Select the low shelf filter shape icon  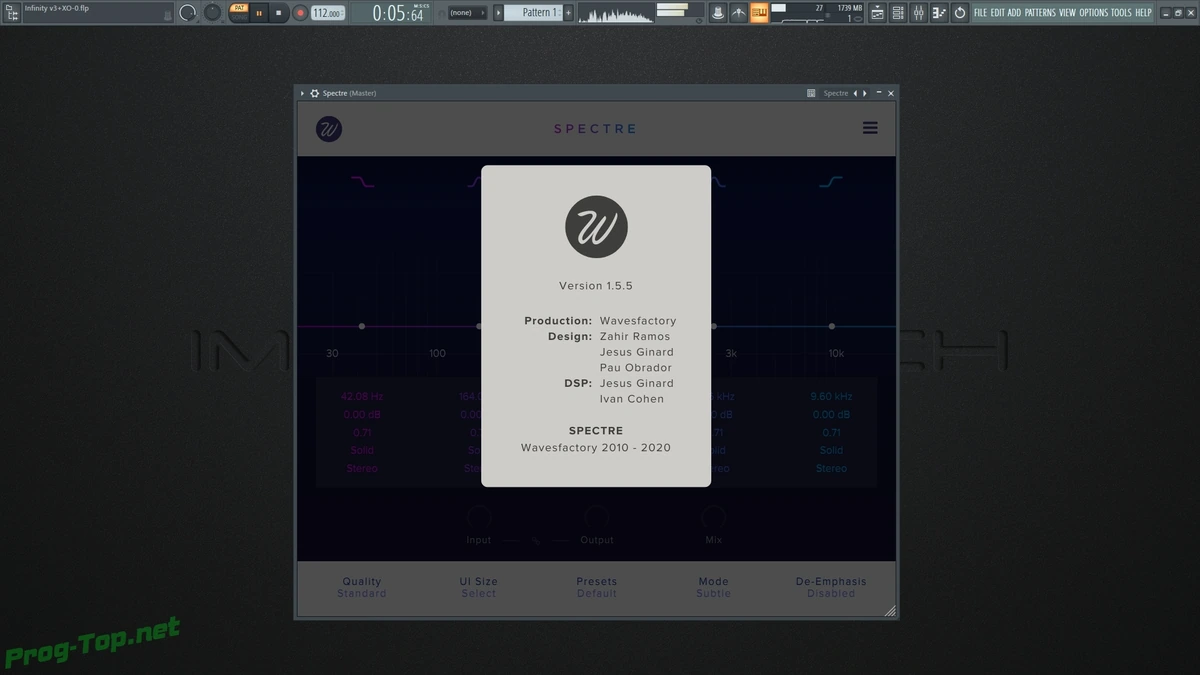pyautogui.click(x=362, y=182)
